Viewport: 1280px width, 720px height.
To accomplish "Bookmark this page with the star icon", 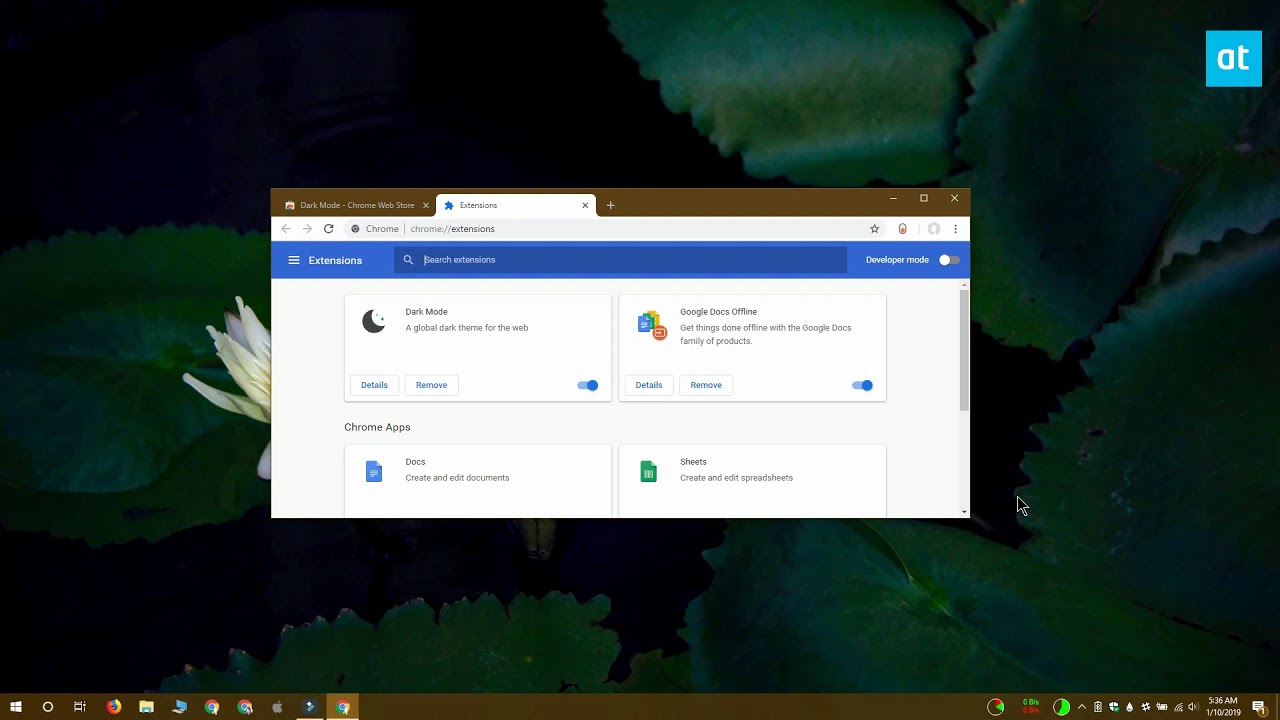I will click(874, 229).
